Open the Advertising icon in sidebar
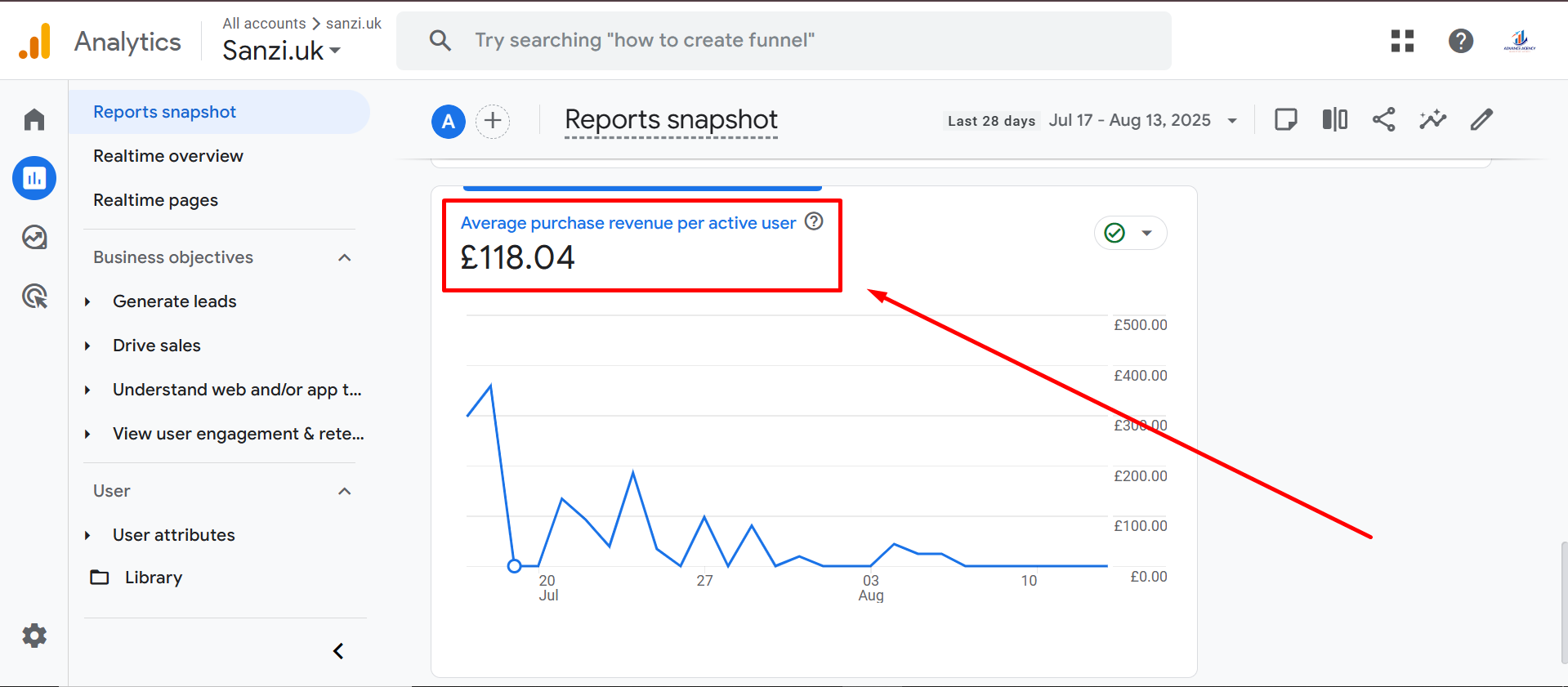 click(34, 297)
